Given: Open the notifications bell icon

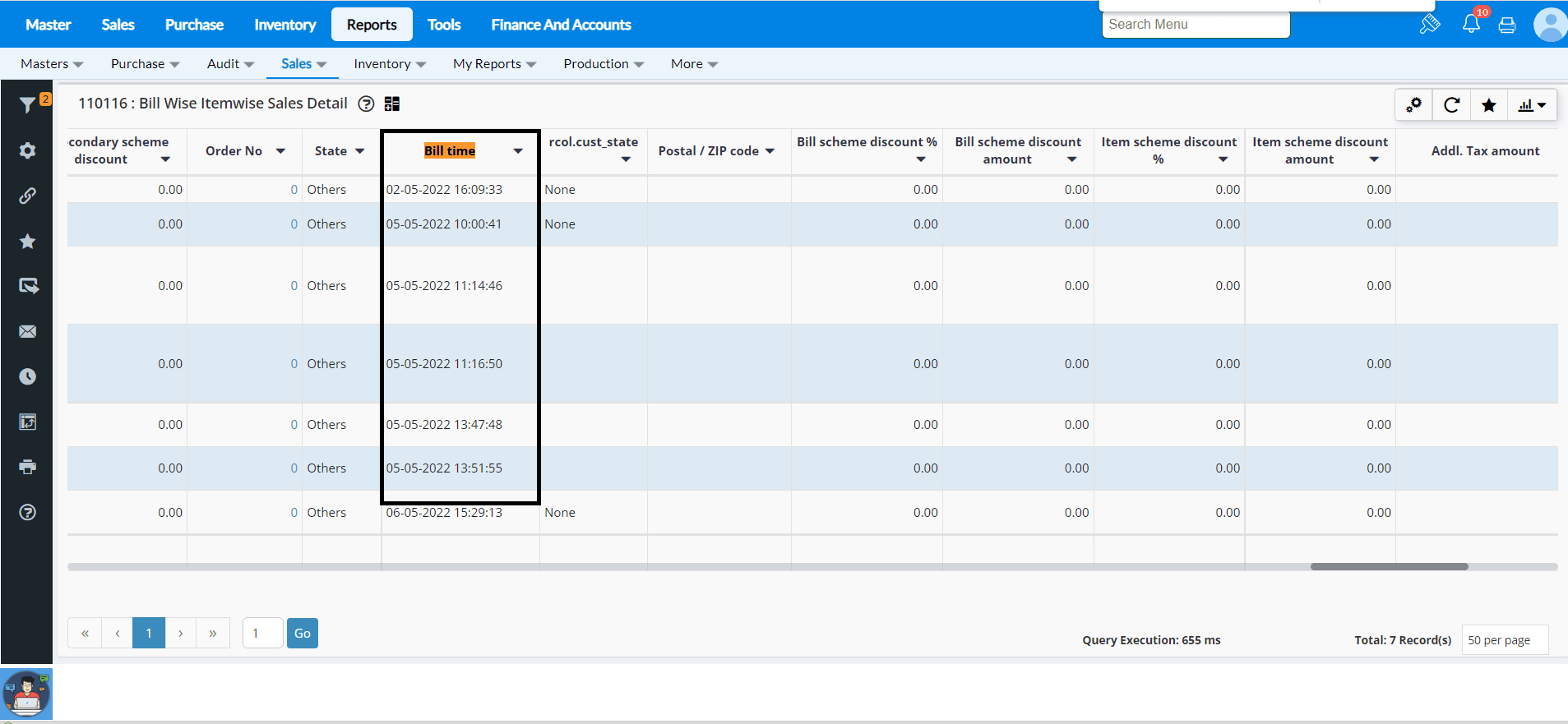Looking at the screenshot, I should [x=1471, y=24].
